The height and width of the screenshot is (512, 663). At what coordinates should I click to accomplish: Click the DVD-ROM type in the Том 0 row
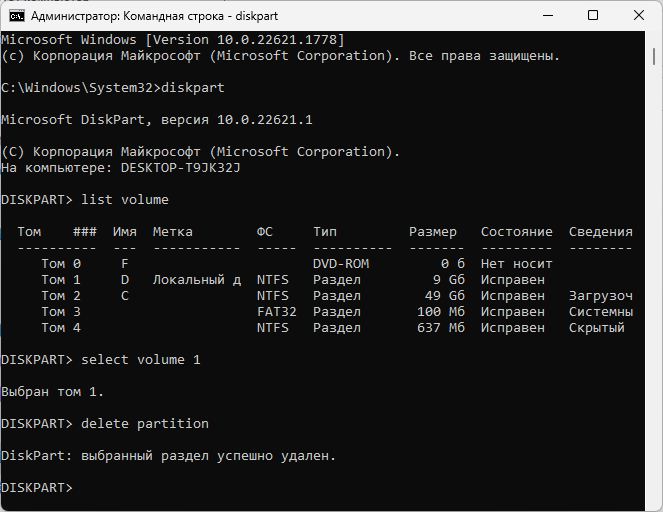click(340, 264)
